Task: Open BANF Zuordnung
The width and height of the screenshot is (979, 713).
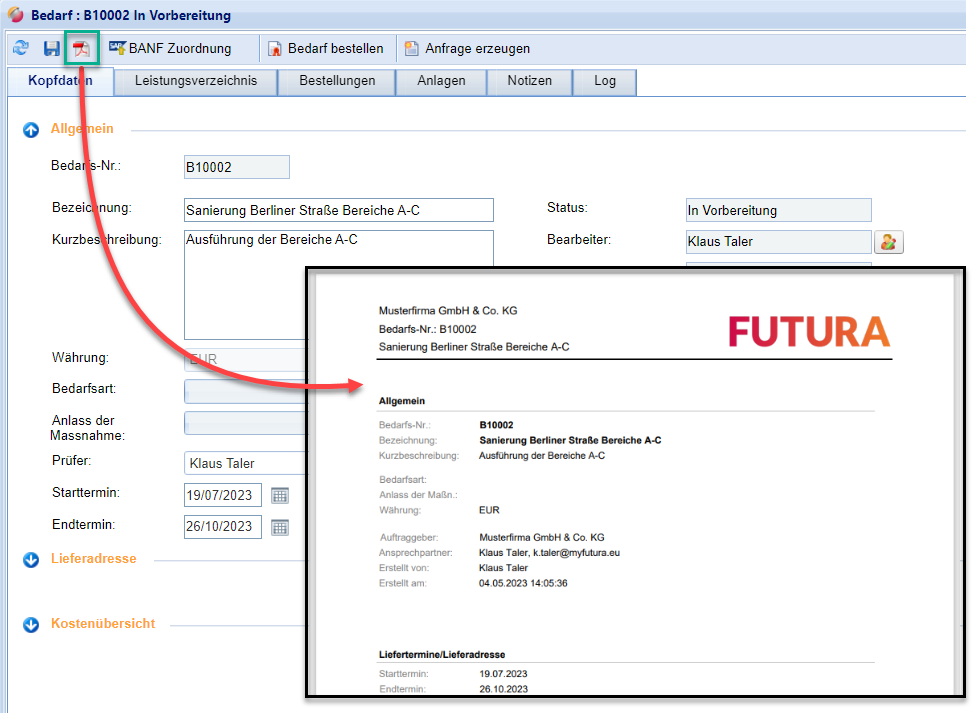Action: [169, 48]
